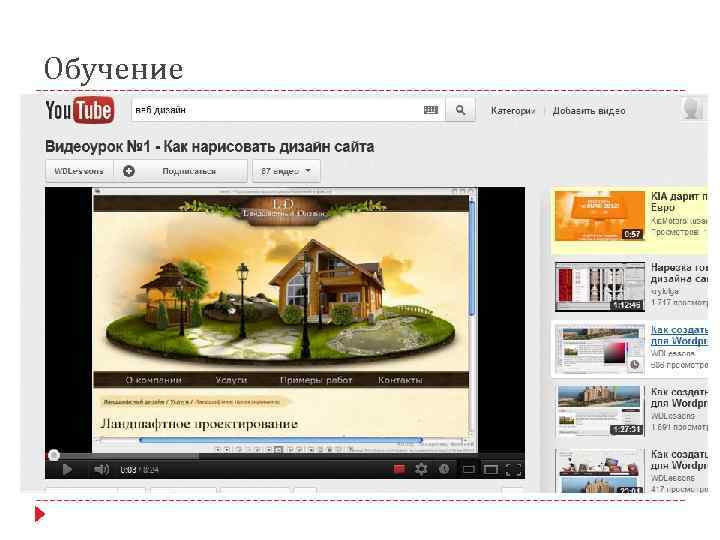Click the video title Видеоурок №1
This screenshot has width=720, height=540.
click(209, 147)
